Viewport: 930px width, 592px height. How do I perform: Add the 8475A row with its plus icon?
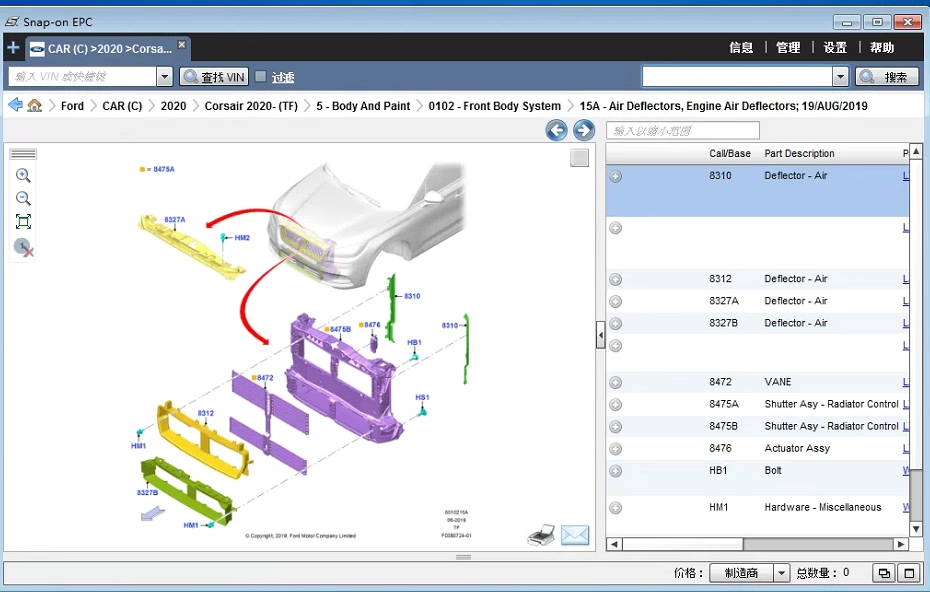click(616, 405)
